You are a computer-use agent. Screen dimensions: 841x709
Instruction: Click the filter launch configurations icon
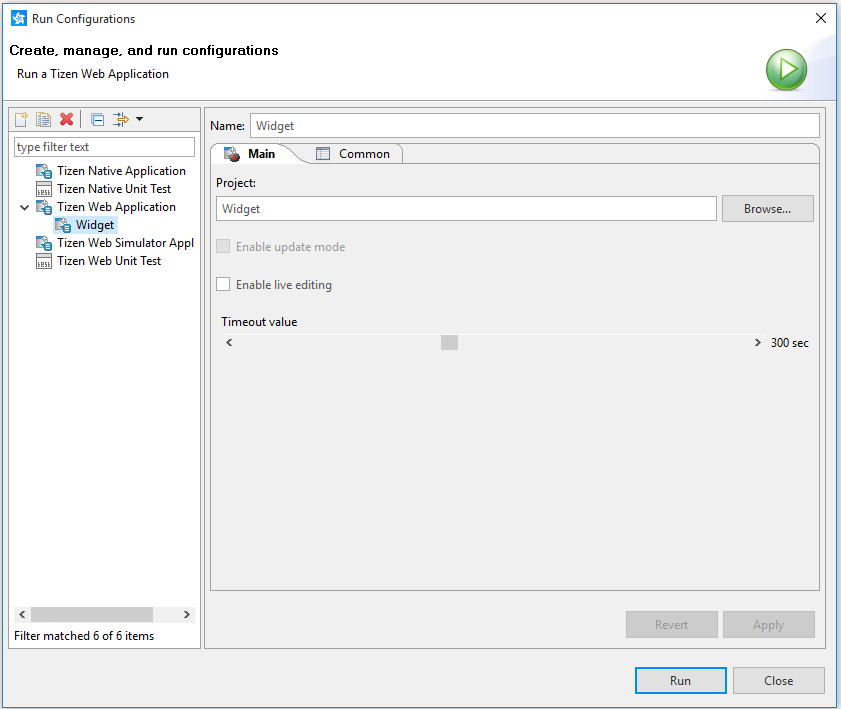point(120,120)
